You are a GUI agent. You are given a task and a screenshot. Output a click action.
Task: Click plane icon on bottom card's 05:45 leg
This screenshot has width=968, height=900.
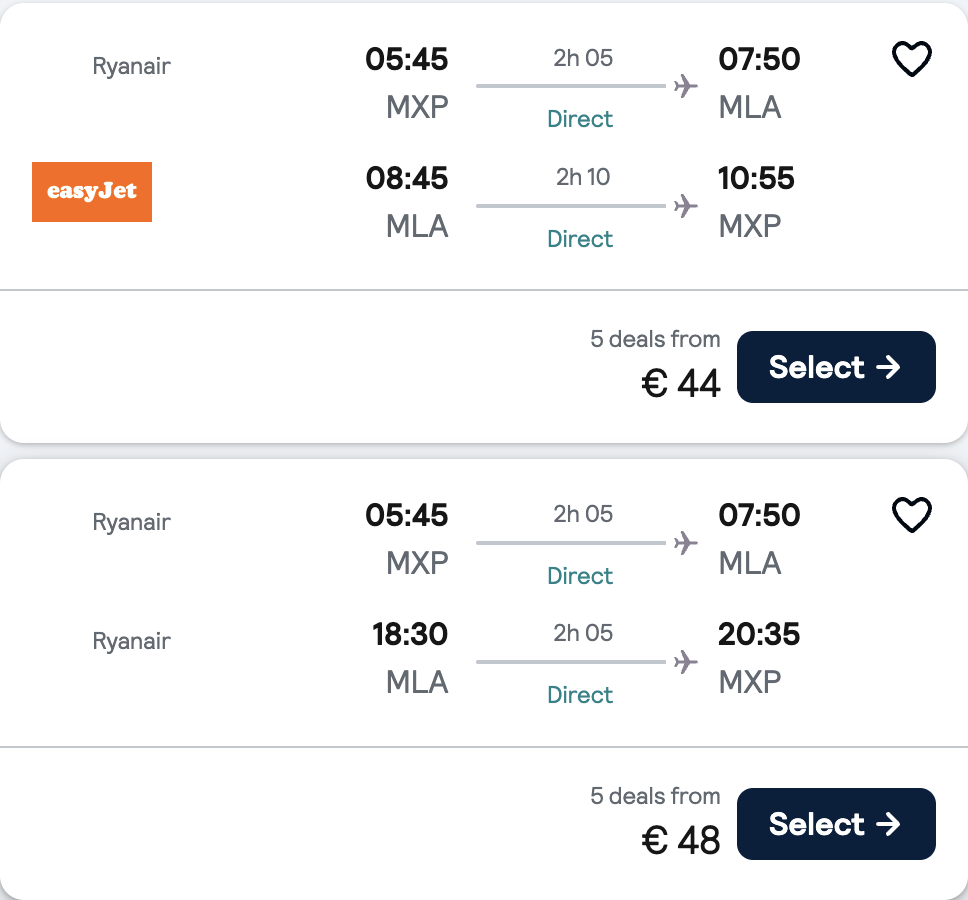point(685,543)
